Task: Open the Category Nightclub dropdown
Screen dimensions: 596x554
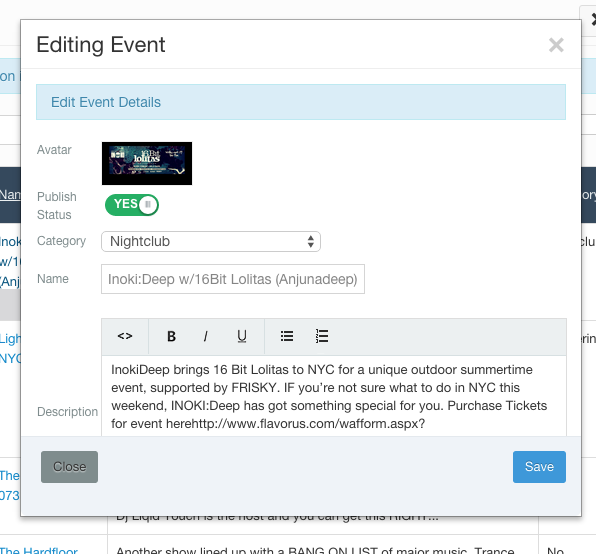Action: 211,242
